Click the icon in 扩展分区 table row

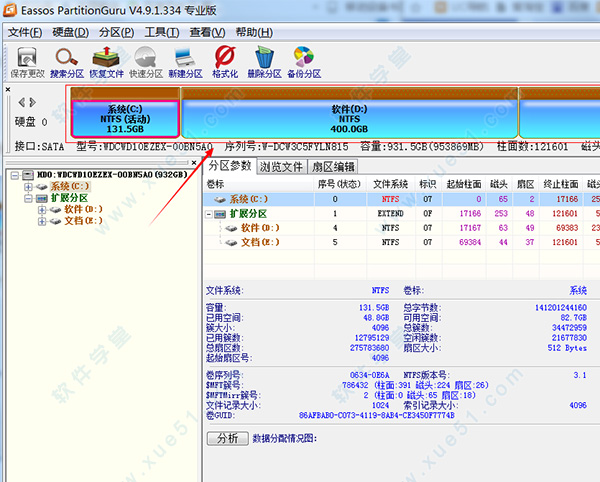tap(220, 214)
